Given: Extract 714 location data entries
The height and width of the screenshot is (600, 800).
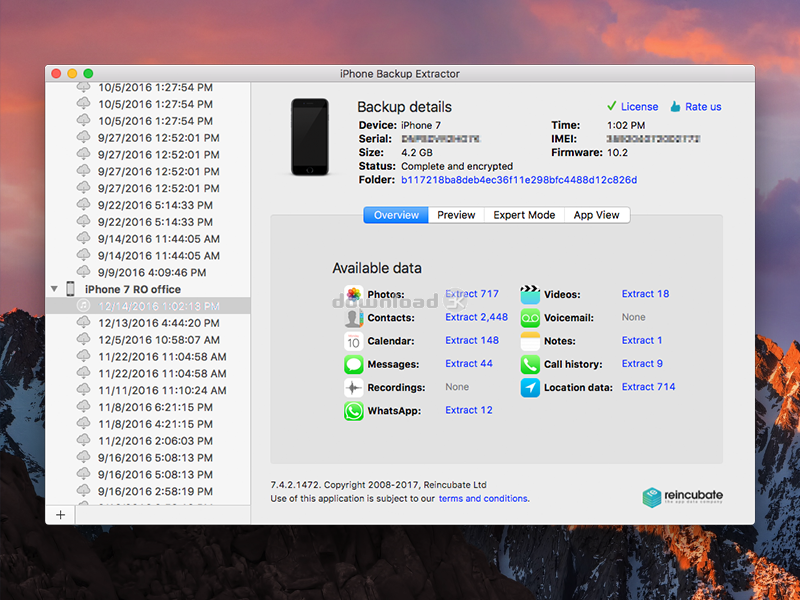Looking at the screenshot, I should pyautogui.click(x=648, y=387).
